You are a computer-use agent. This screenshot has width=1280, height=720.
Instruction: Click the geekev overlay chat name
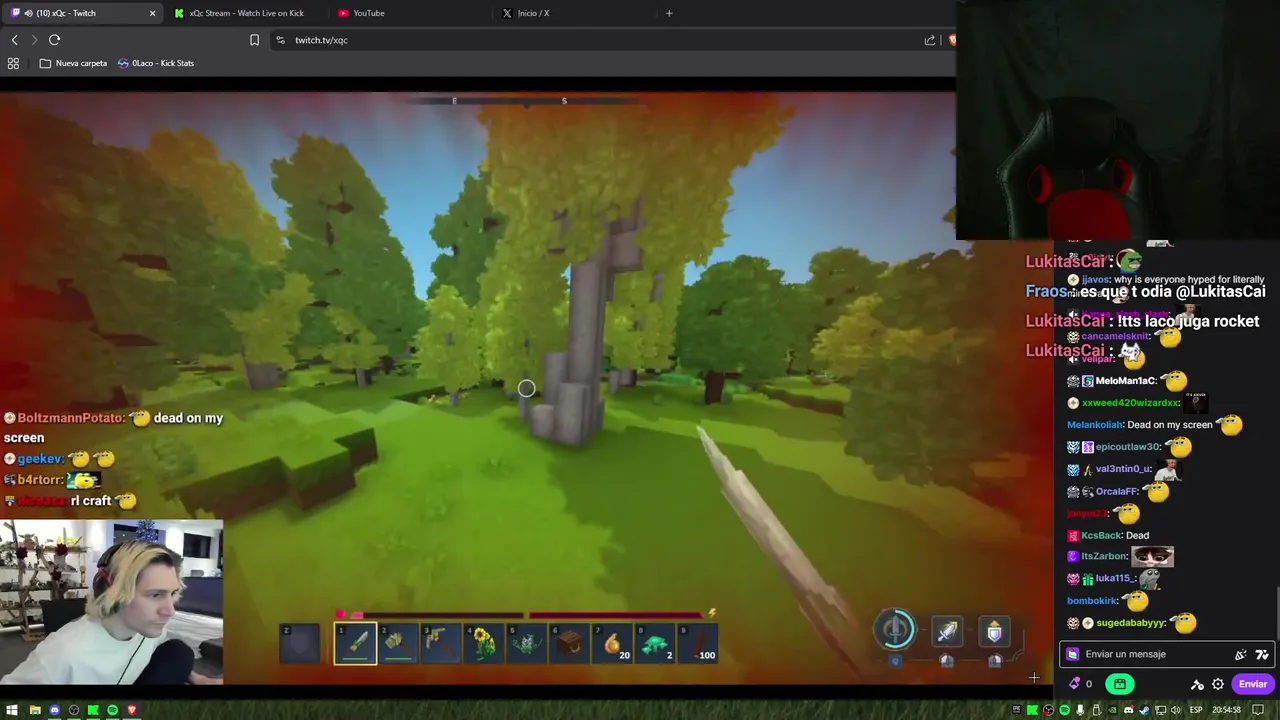click(40, 459)
